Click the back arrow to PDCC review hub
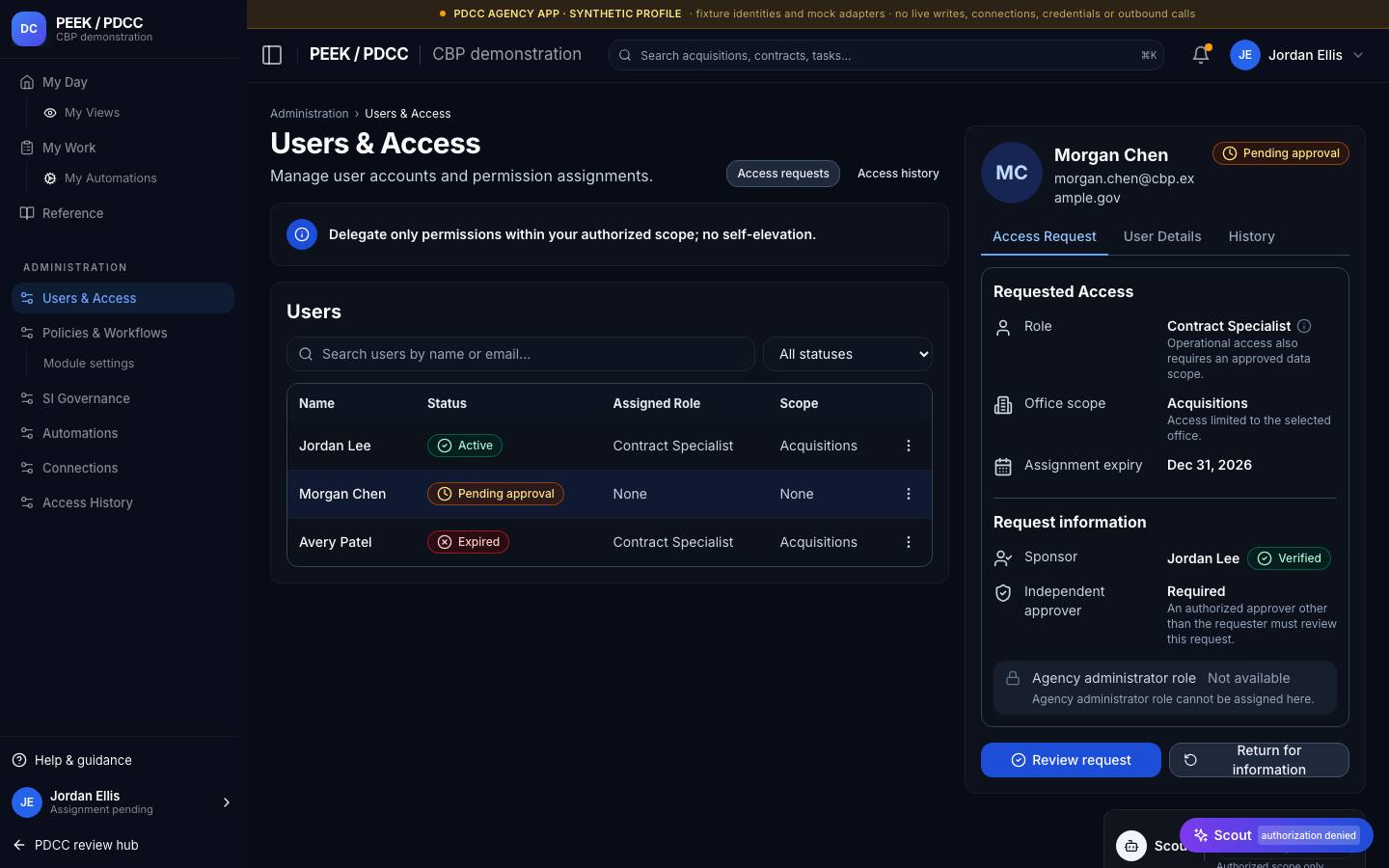The height and width of the screenshot is (868, 1389). tap(19, 845)
